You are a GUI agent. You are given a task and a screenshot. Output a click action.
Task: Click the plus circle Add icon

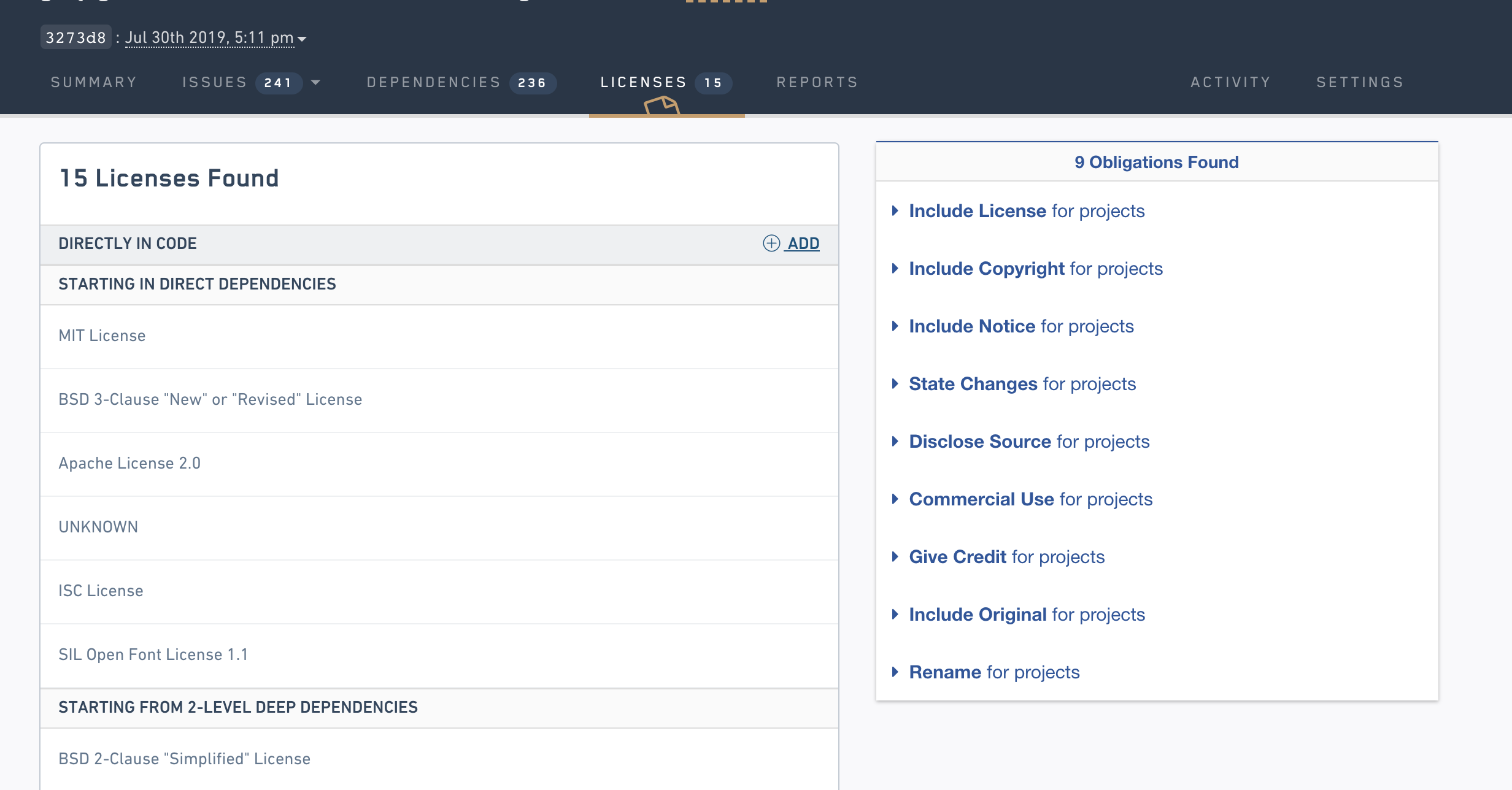coord(771,244)
